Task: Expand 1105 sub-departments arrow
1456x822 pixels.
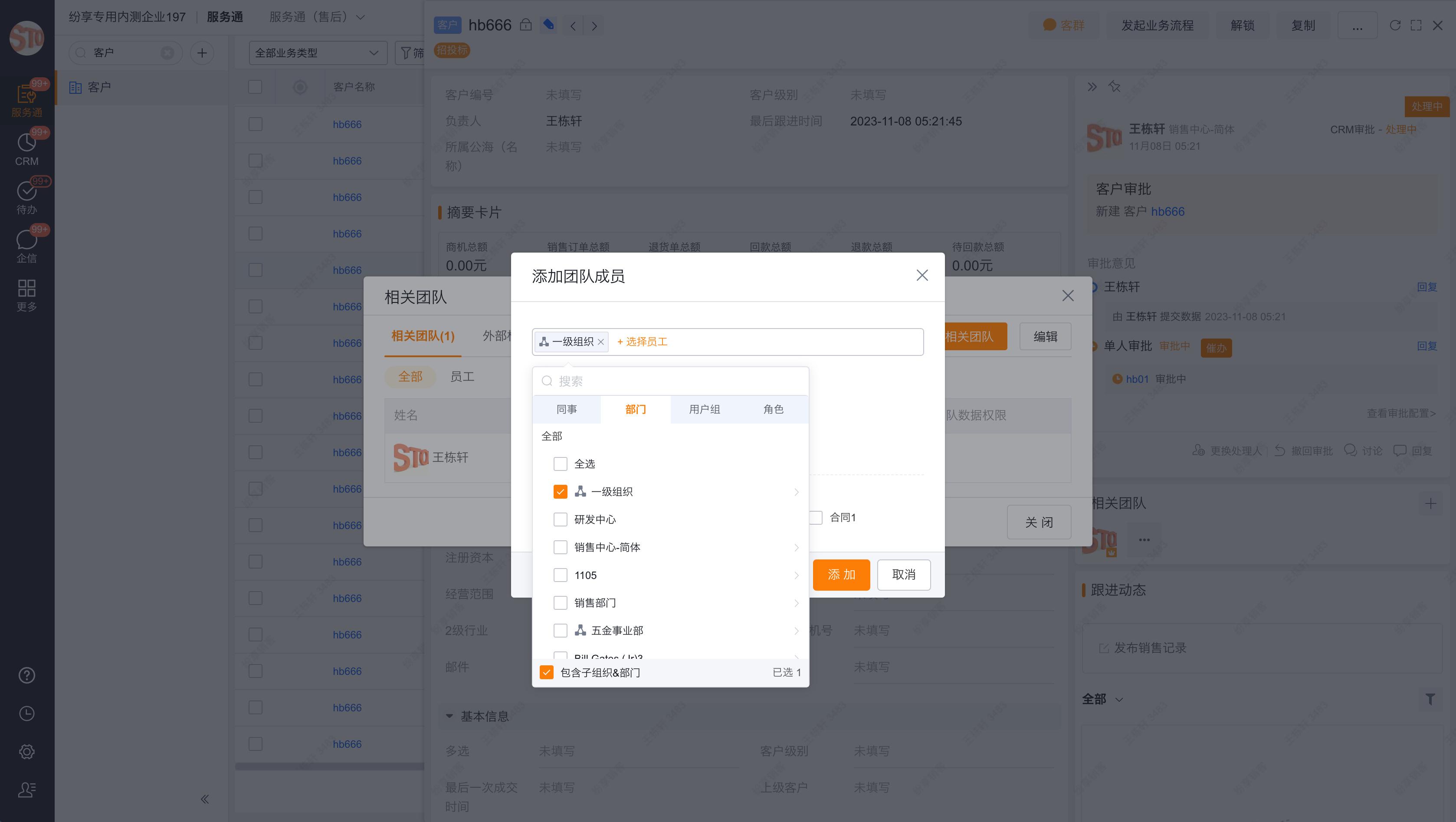Action: (x=797, y=575)
